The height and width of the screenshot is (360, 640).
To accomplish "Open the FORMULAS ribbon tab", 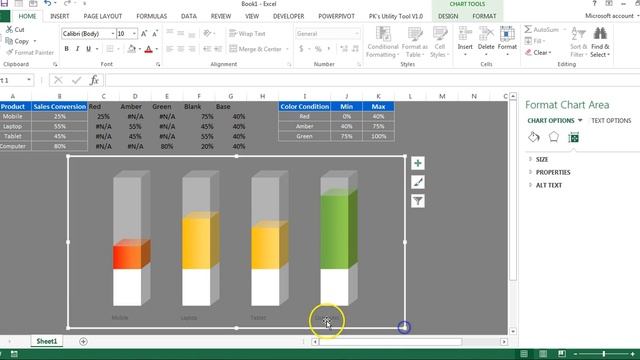I will [151, 16].
